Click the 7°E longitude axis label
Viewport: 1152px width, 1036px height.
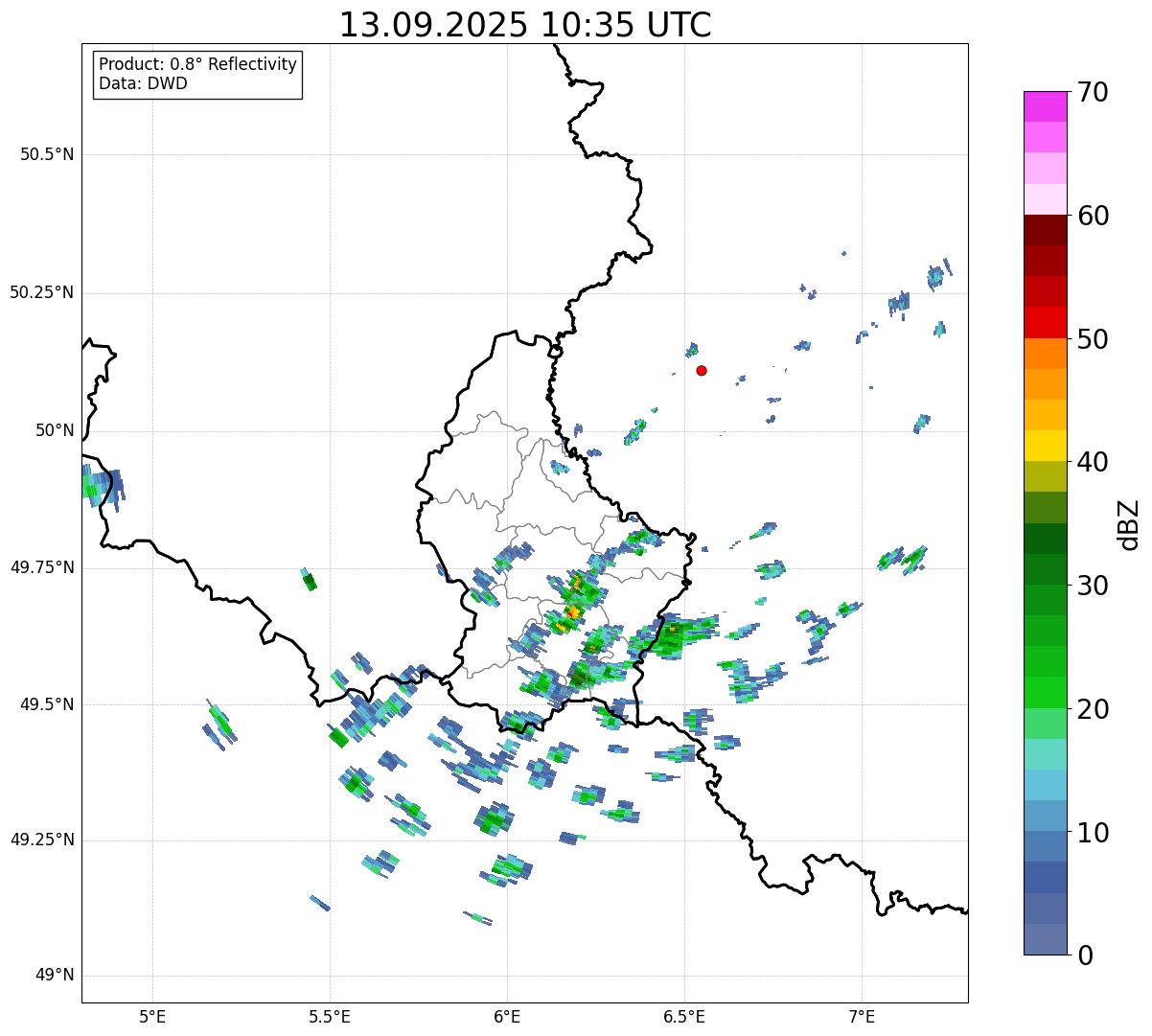(x=862, y=1016)
